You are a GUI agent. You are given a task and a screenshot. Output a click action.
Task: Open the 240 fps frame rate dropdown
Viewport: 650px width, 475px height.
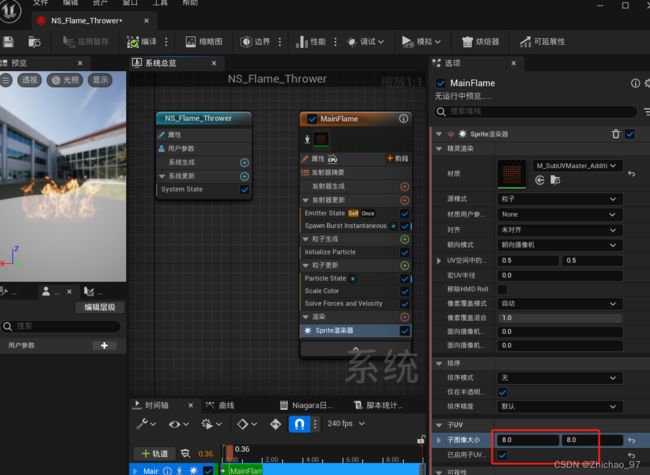pyautogui.click(x=346, y=424)
